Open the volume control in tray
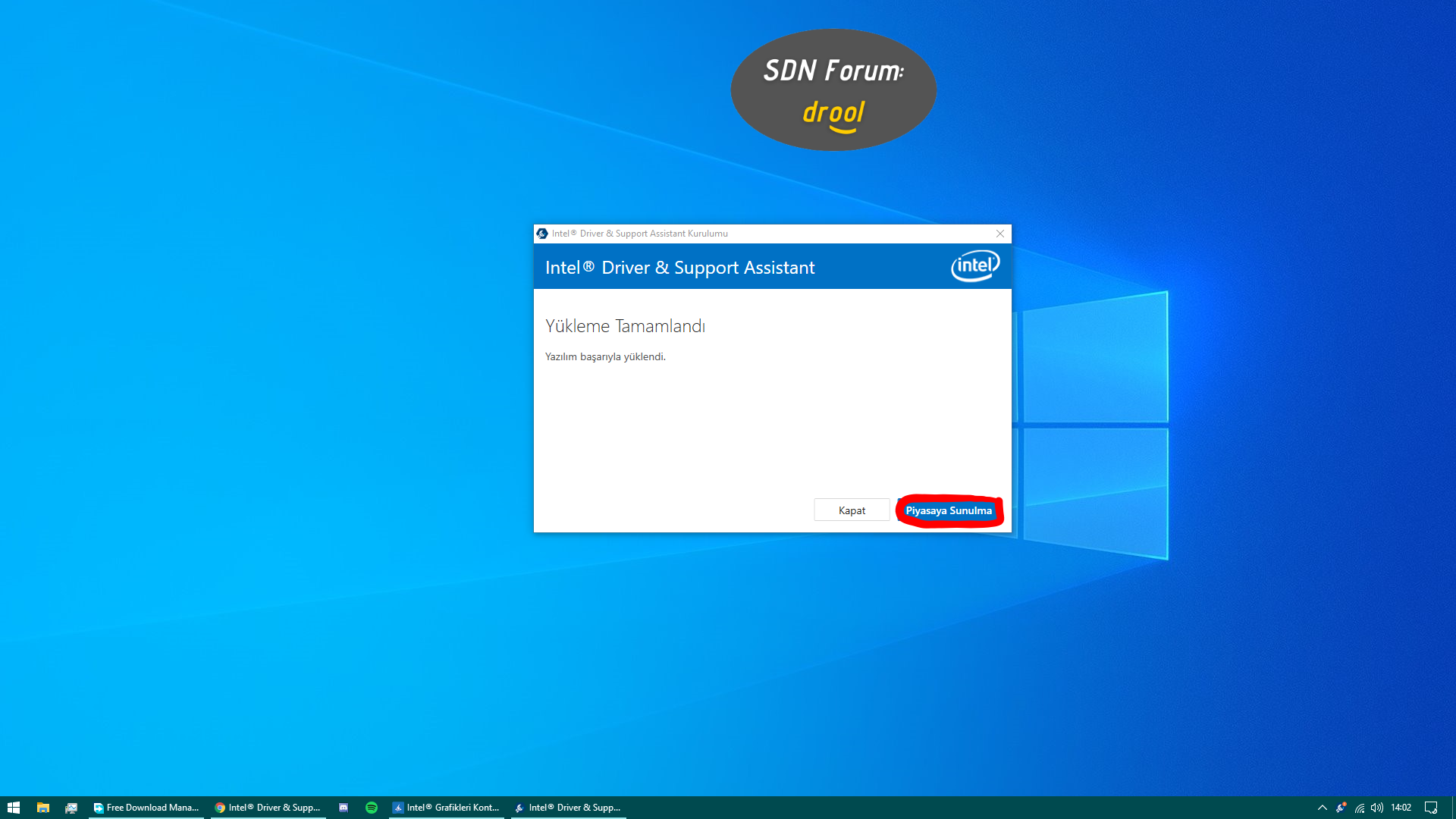Image resolution: width=1456 pixels, height=819 pixels. (1377, 808)
